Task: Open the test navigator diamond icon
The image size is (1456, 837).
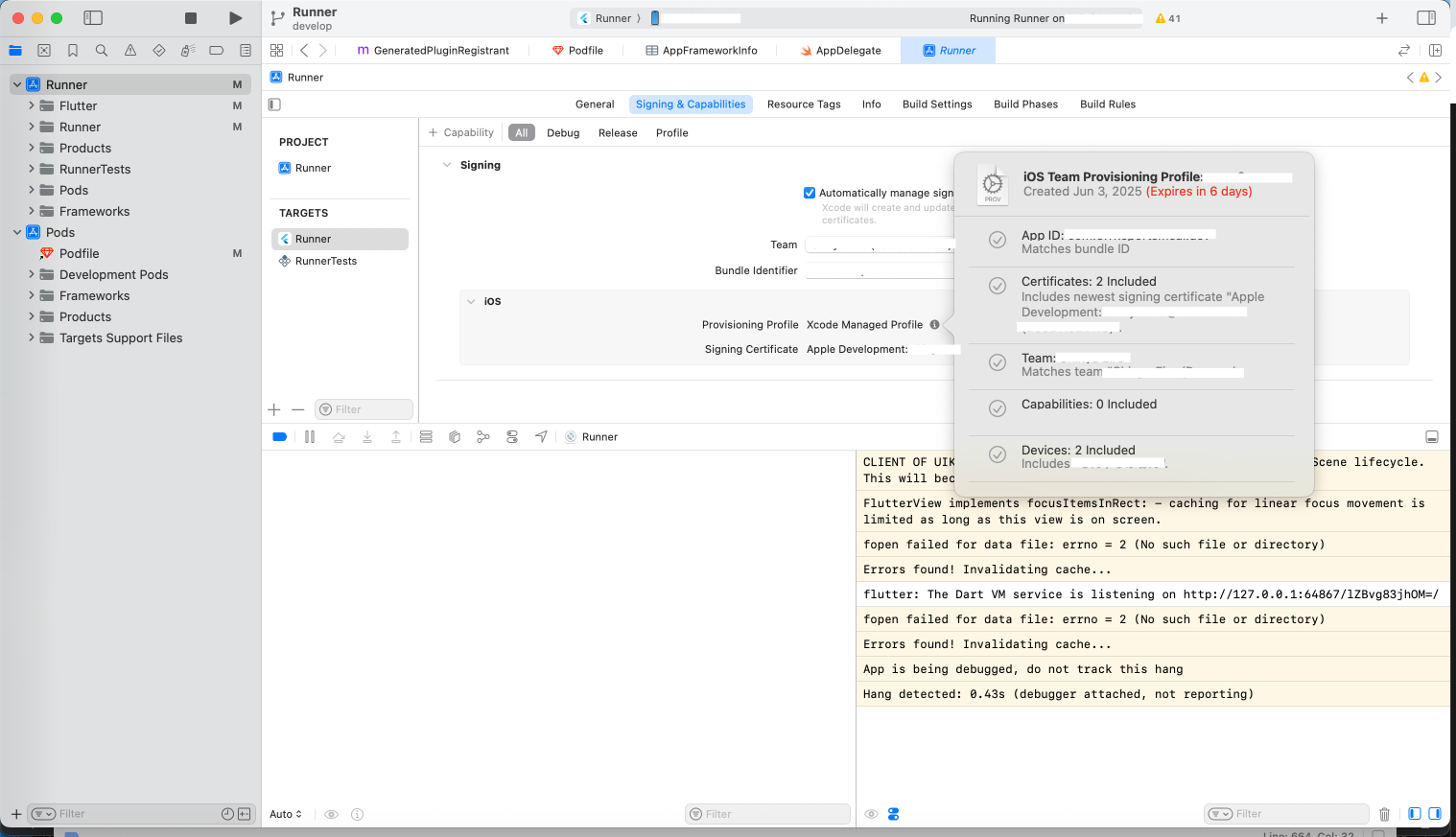Action: pyautogui.click(x=159, y=50)
